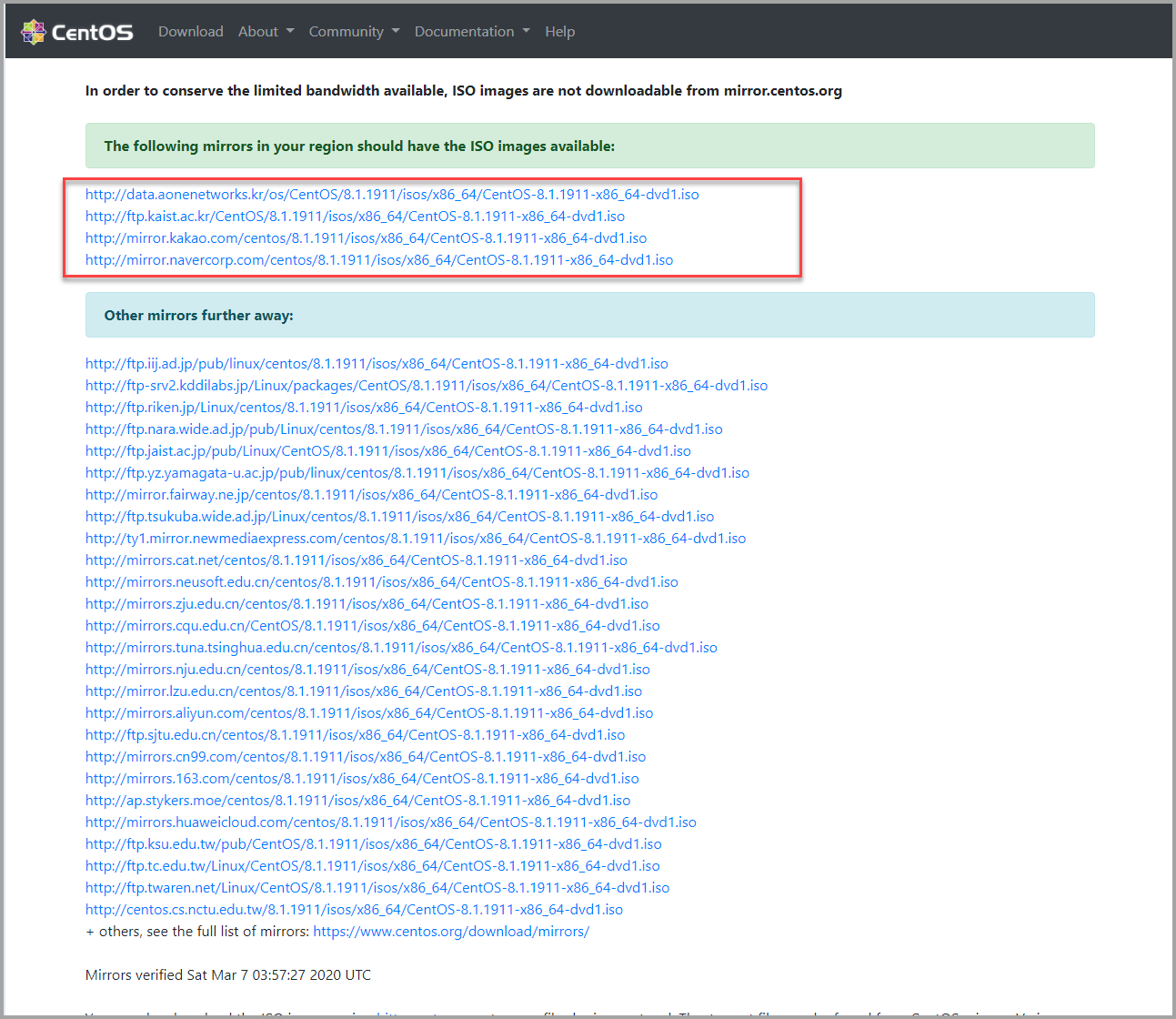Viewport: 1176px width, 1019px height.
Task: Open the mirror.lzu.edu.cn mirror link
Action: pyautogui.click(x=364, y=691)
